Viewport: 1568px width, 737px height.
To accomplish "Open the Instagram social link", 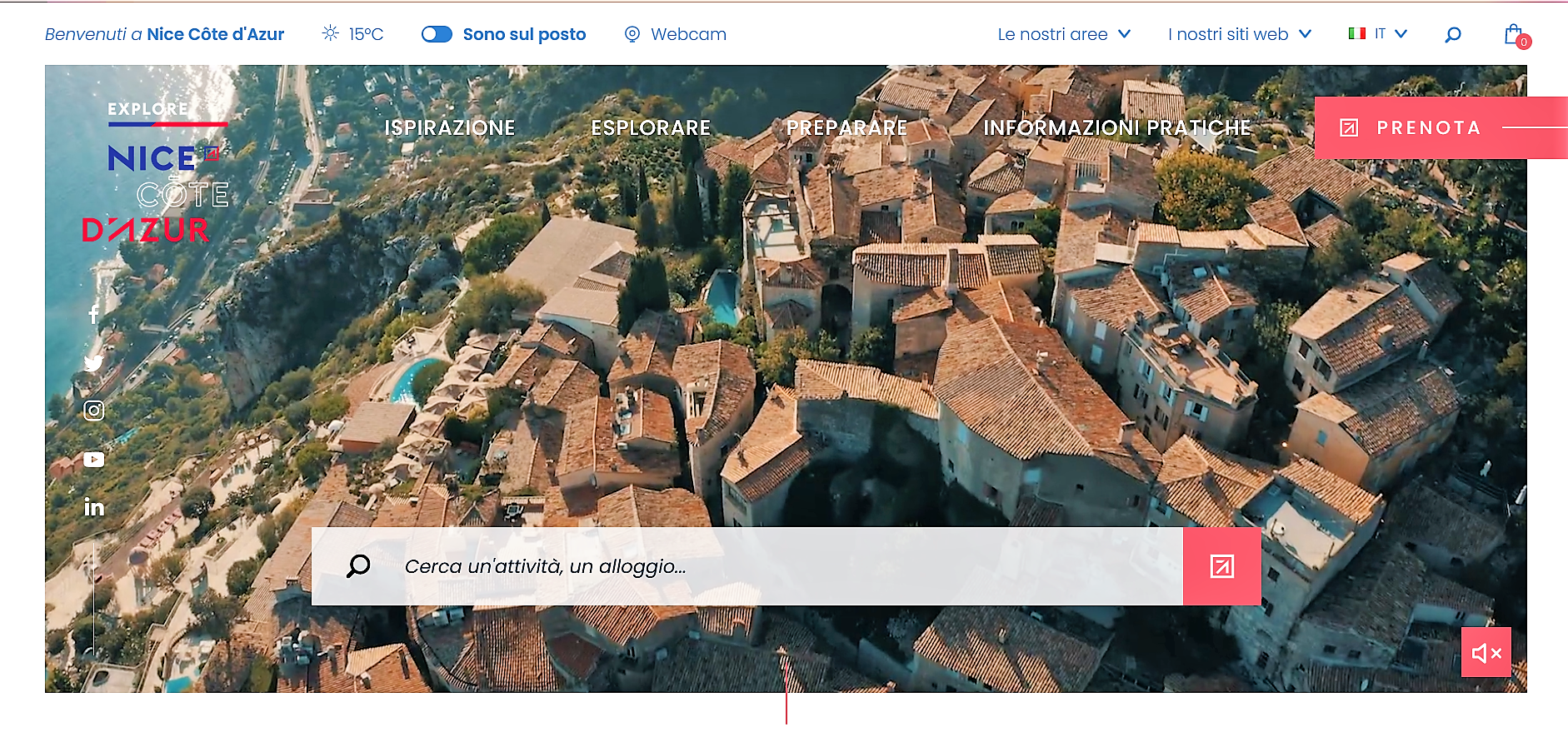I will tap(94, 411).
